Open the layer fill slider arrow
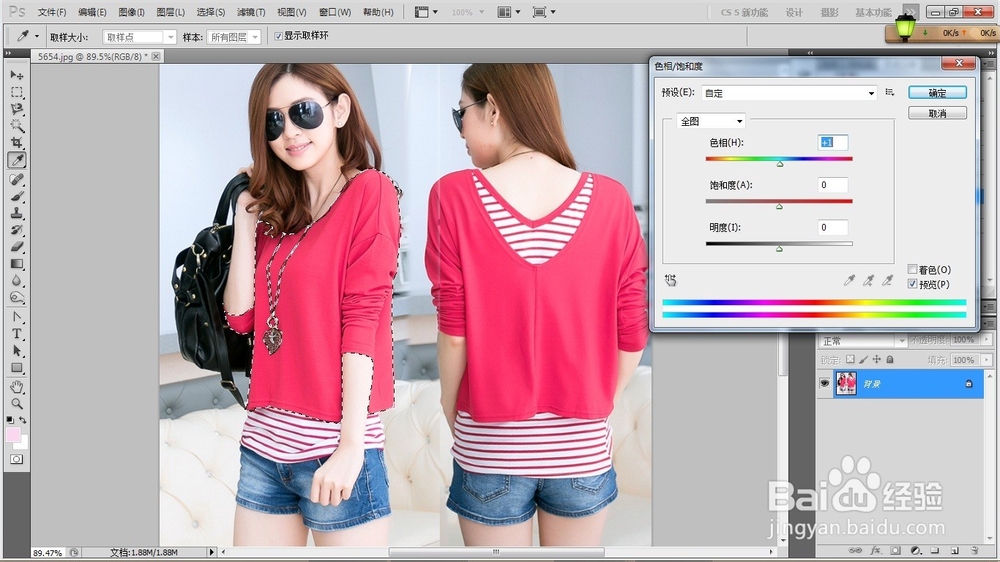 [x=987, y=360]
